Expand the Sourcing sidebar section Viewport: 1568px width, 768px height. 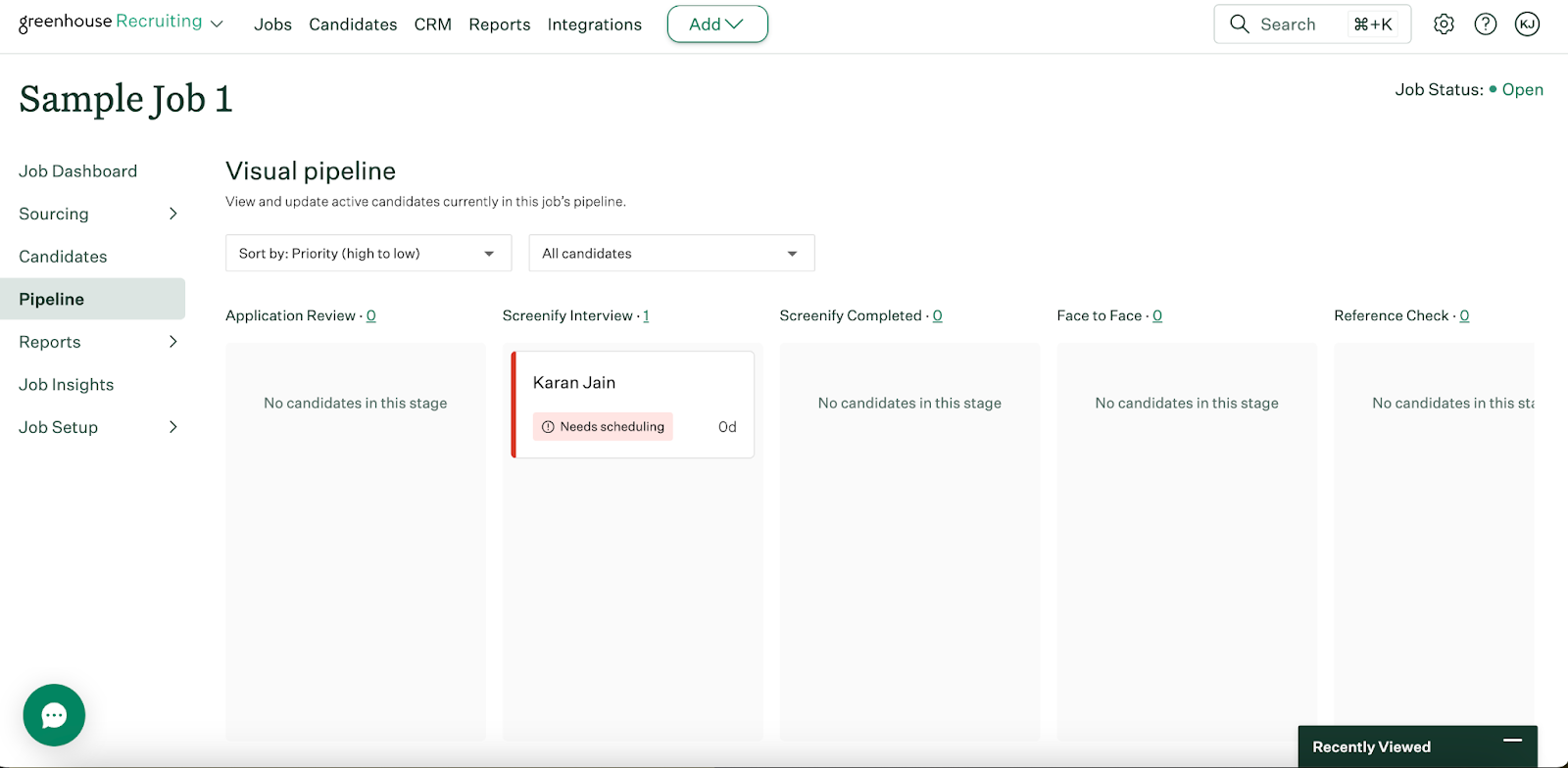(x=173, y=214)
